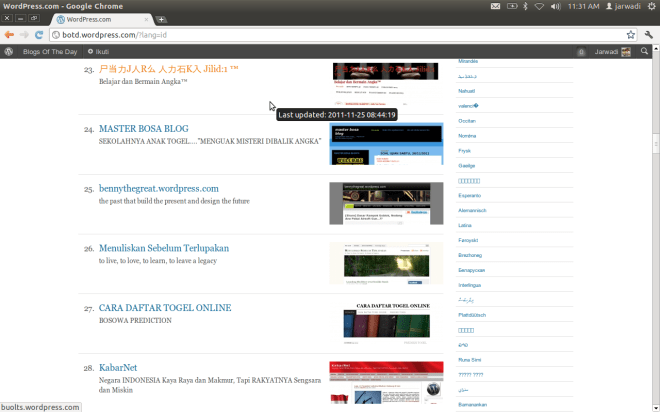The width and height of the screenshot is (660, 412).
Task: Open the new tab button
Action: pos(162,19)
